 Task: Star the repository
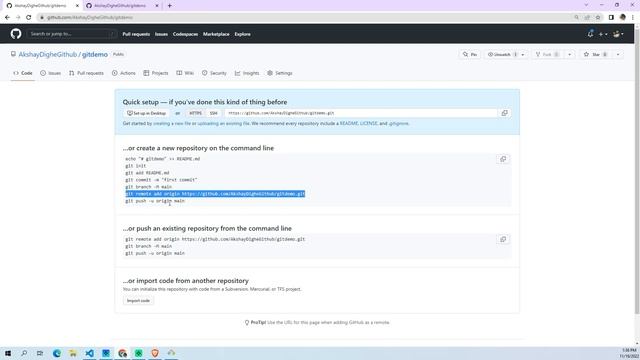tap(596, 55)
